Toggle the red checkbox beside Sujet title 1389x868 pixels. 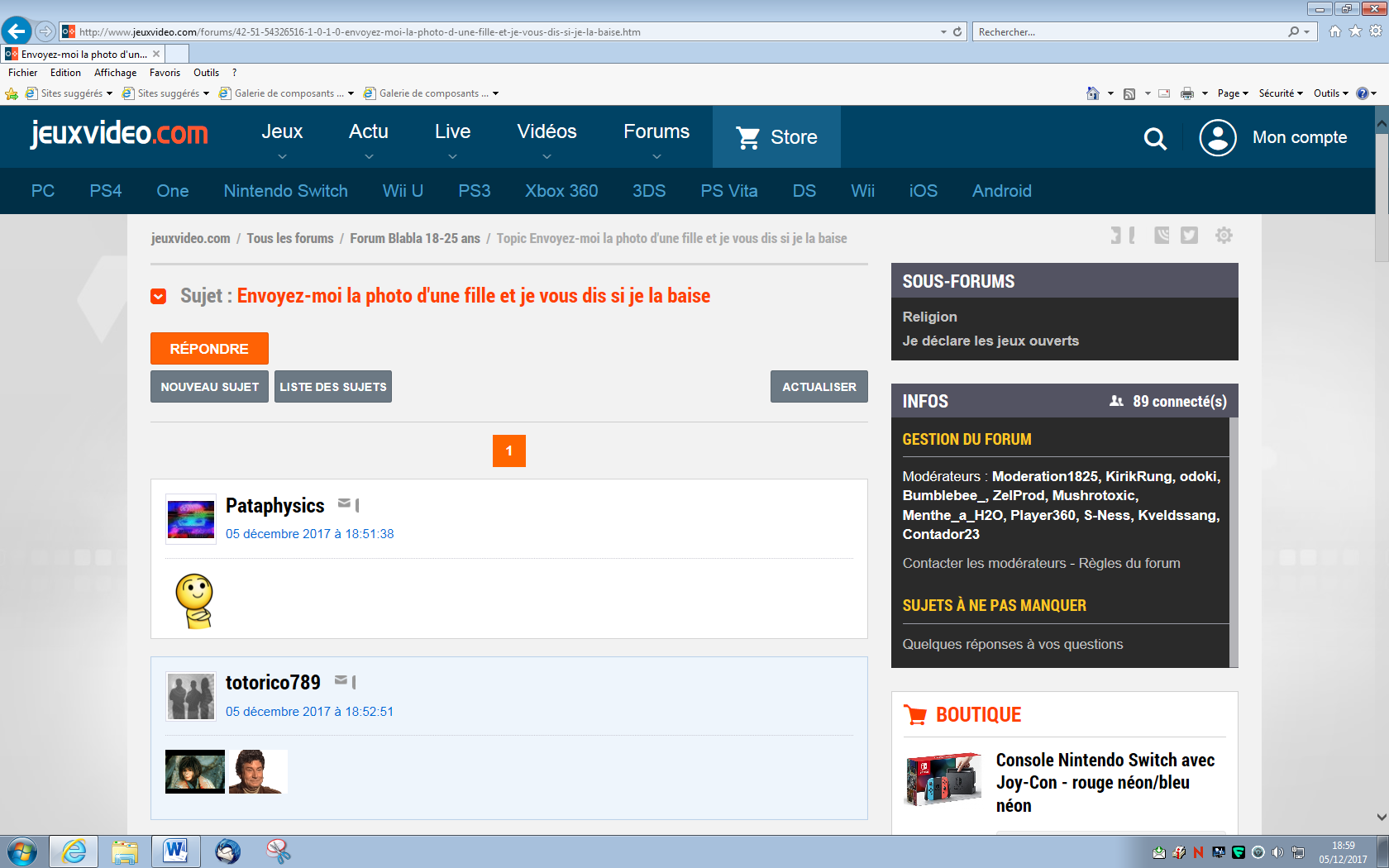(159, 296)
